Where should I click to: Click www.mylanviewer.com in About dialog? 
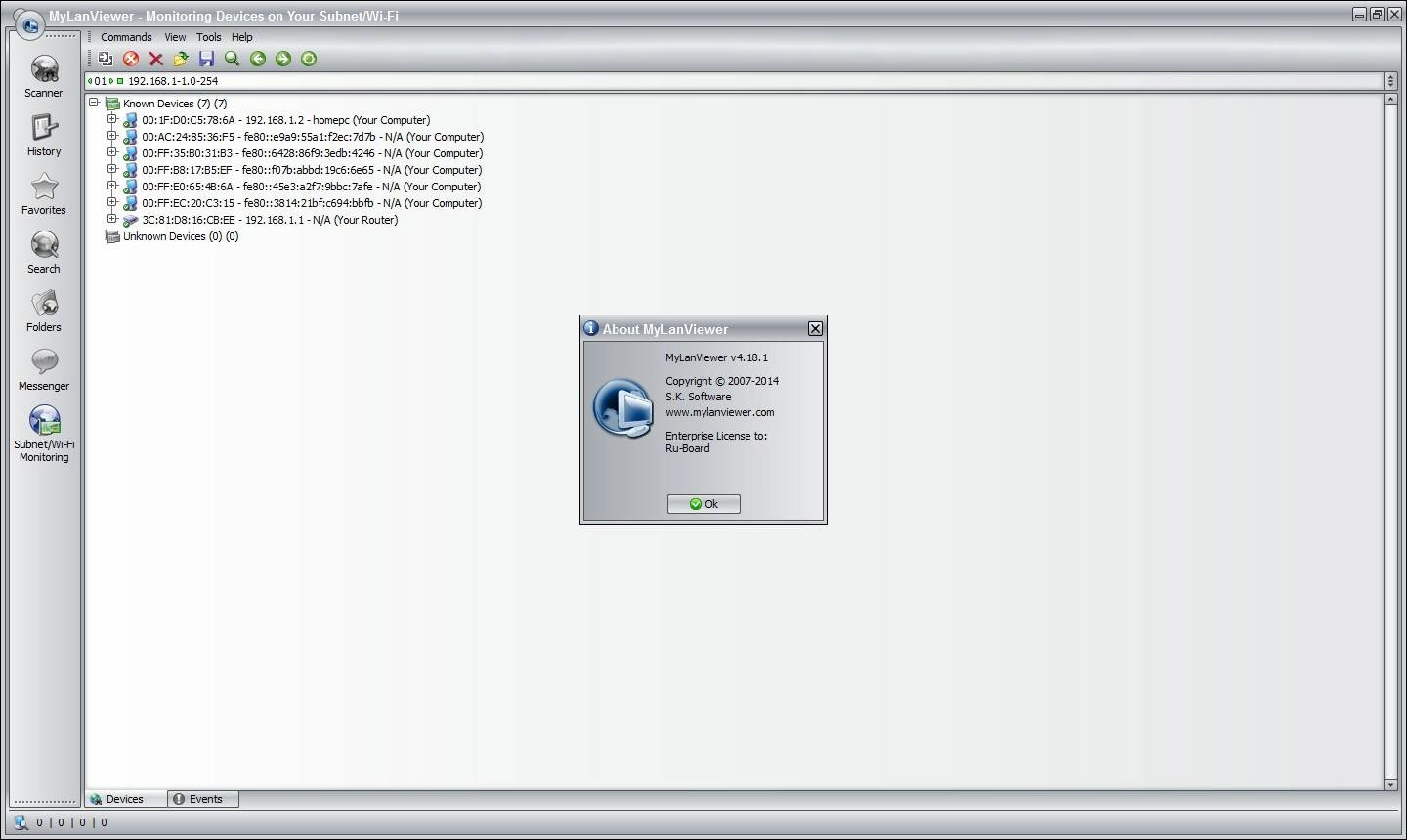click(x=720, y=412)
